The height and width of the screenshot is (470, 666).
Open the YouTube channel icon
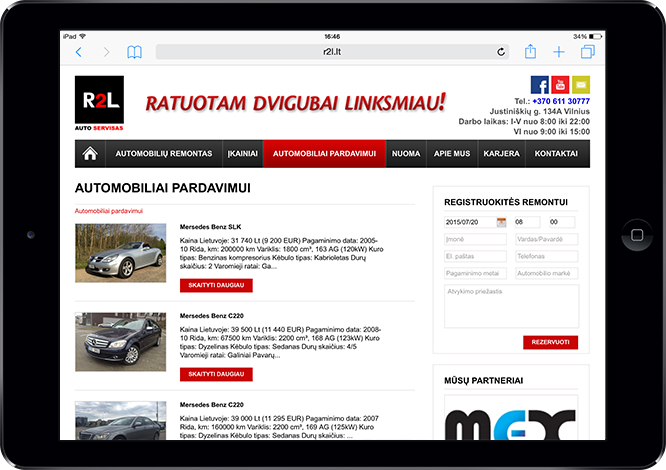click(x=560, y=85)
